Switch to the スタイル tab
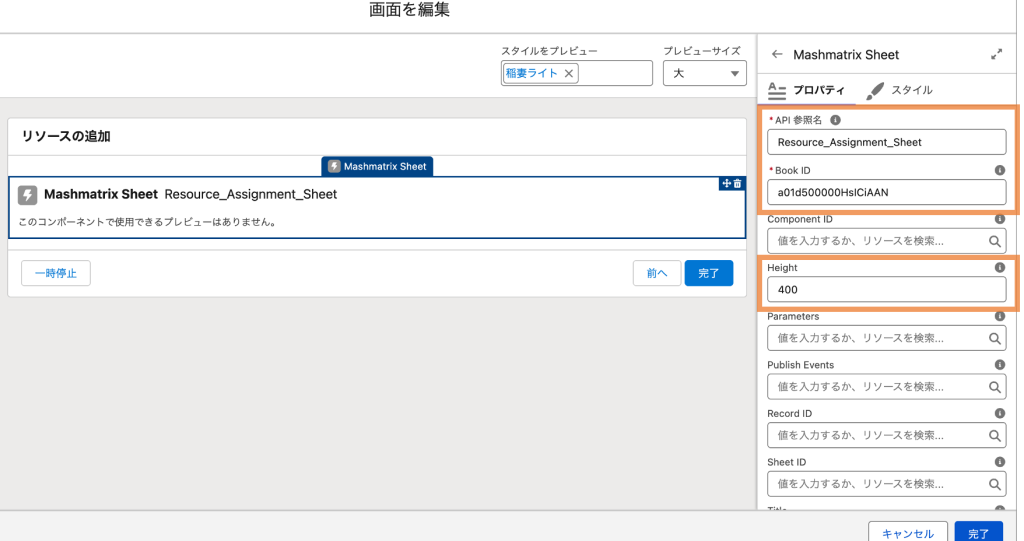Screen dimensions: 1024x541 coord(900,90)
